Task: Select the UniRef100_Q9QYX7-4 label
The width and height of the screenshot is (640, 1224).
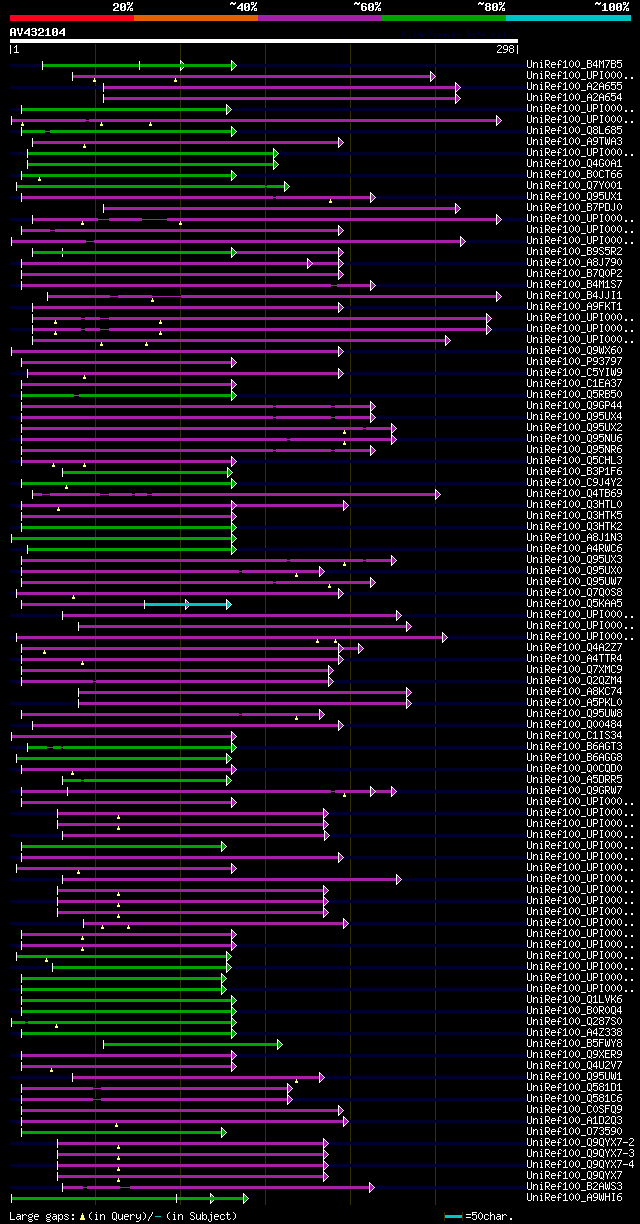Action: point(580,1165)
